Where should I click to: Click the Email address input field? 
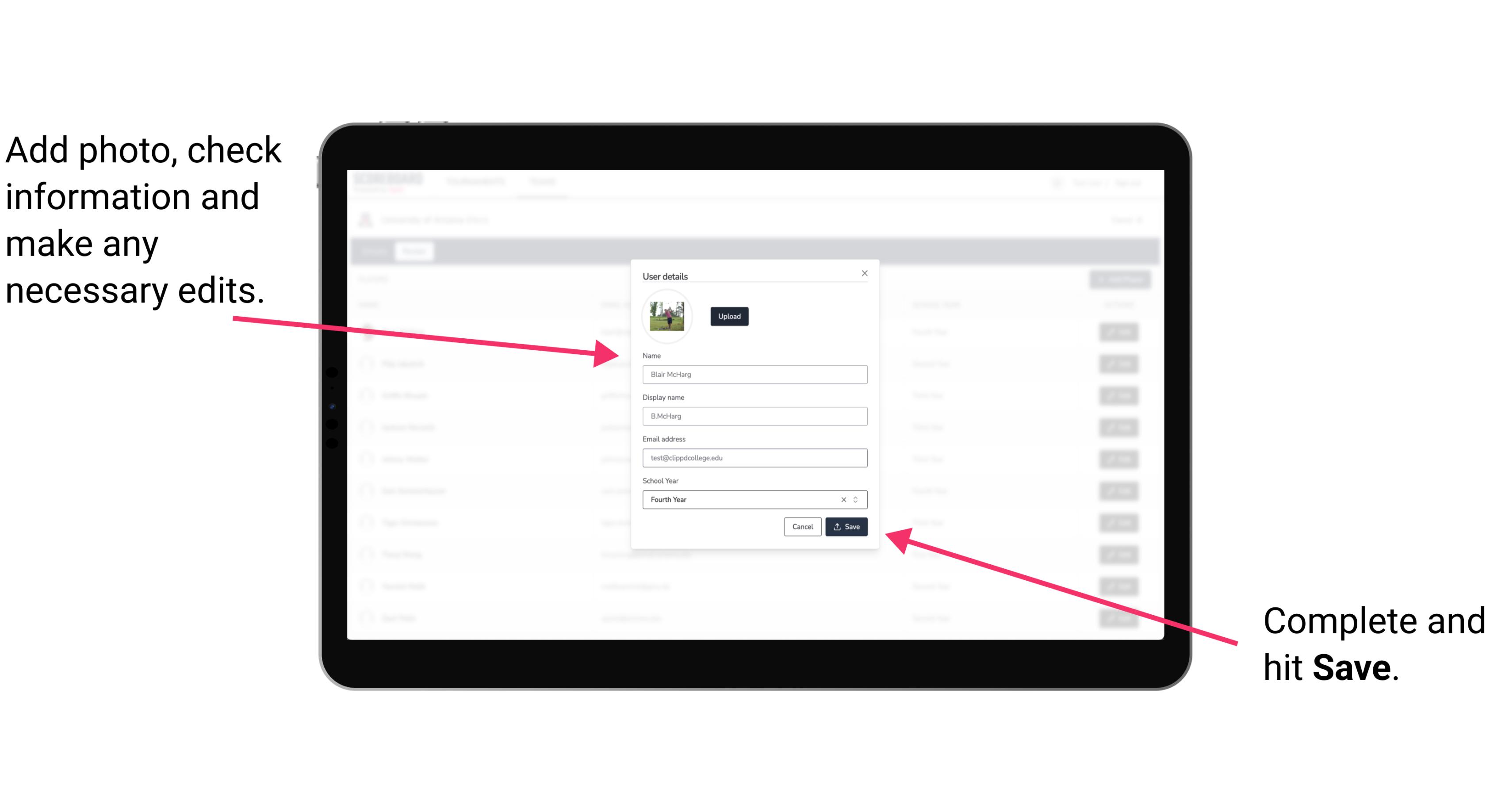click(754, 457)
